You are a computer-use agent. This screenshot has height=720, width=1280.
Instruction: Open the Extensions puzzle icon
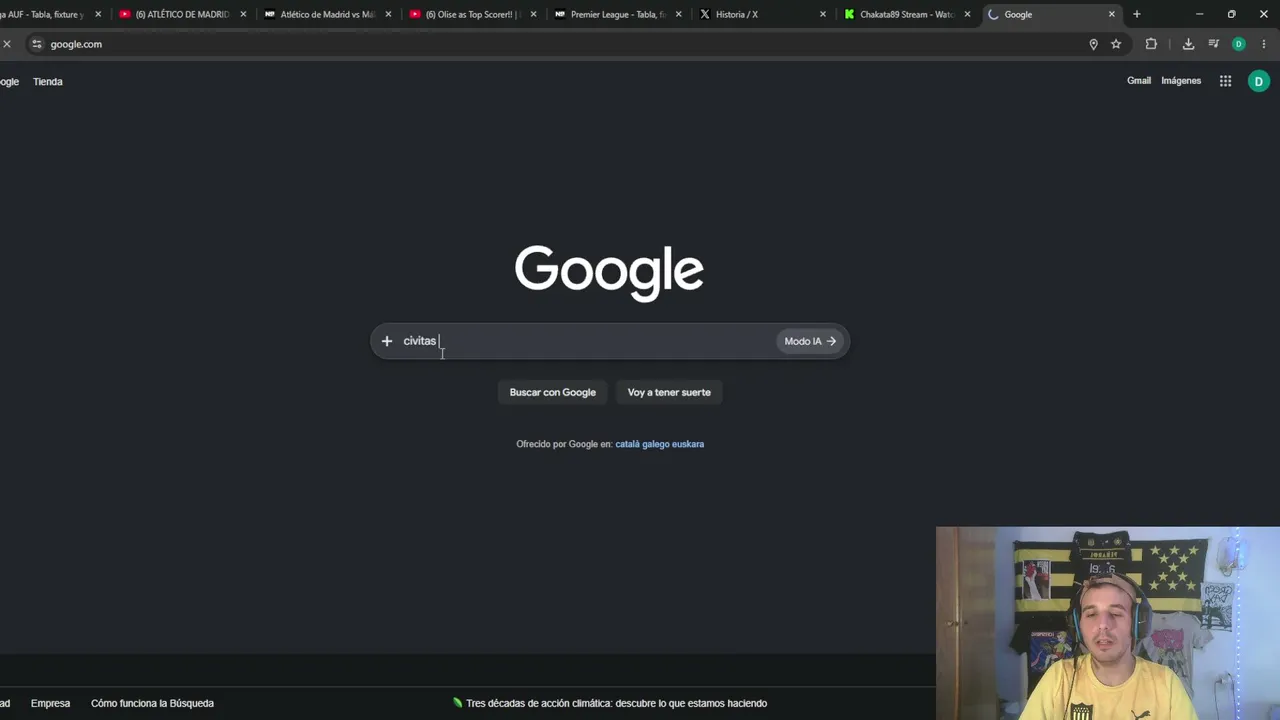[x=1151, y=44]
